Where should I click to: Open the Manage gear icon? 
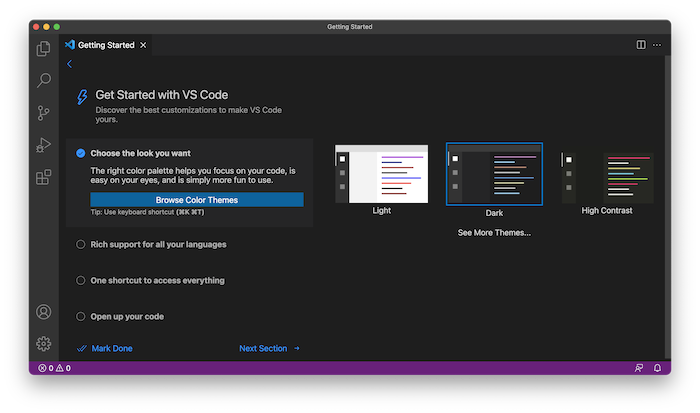[43, 344]
